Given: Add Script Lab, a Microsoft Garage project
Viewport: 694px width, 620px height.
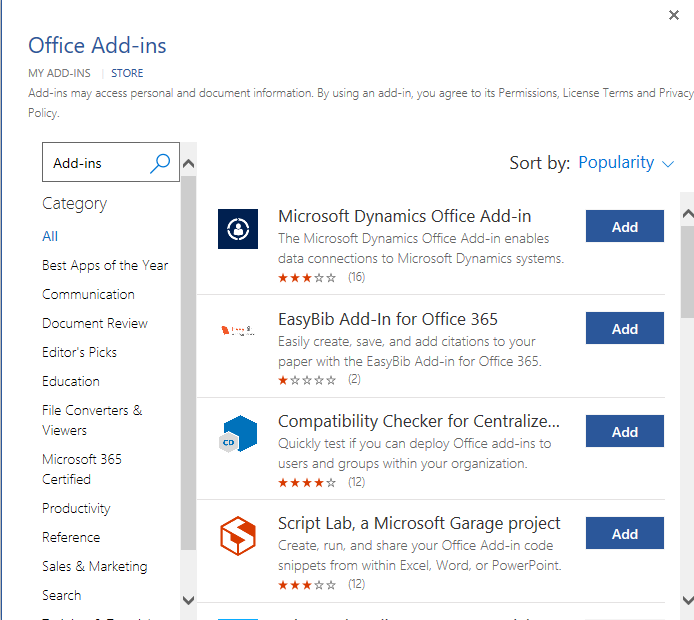Looking at the screenshot, I should tap(624, 534).
